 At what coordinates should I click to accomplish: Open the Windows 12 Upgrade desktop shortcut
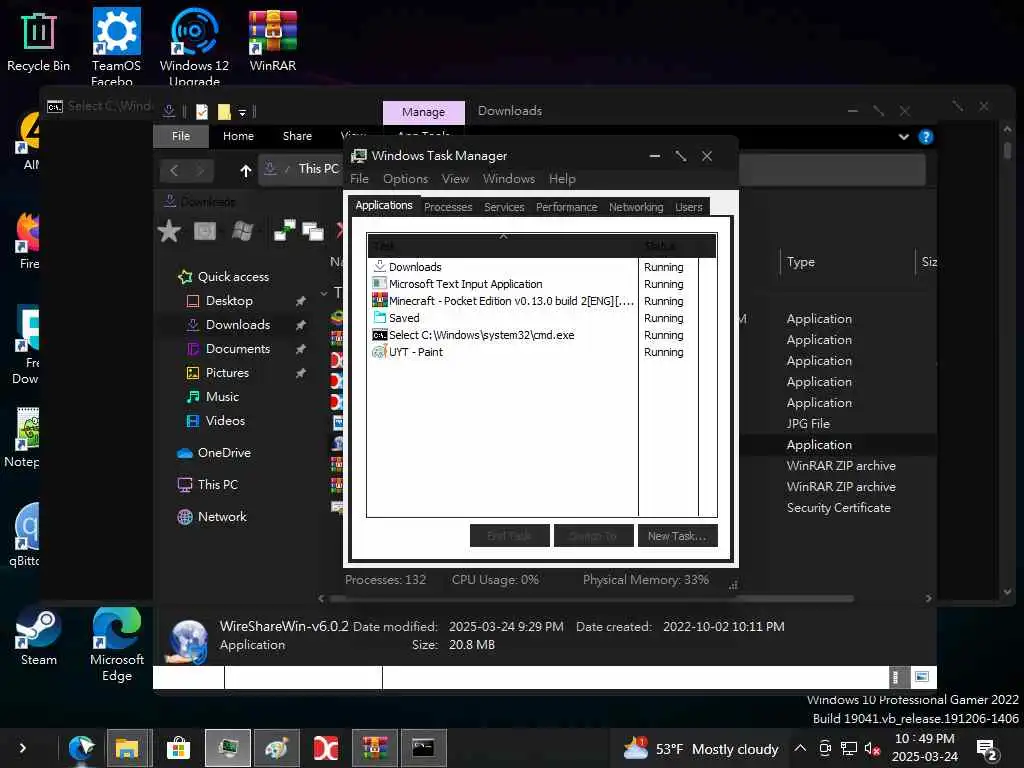[x=194, y=47]
